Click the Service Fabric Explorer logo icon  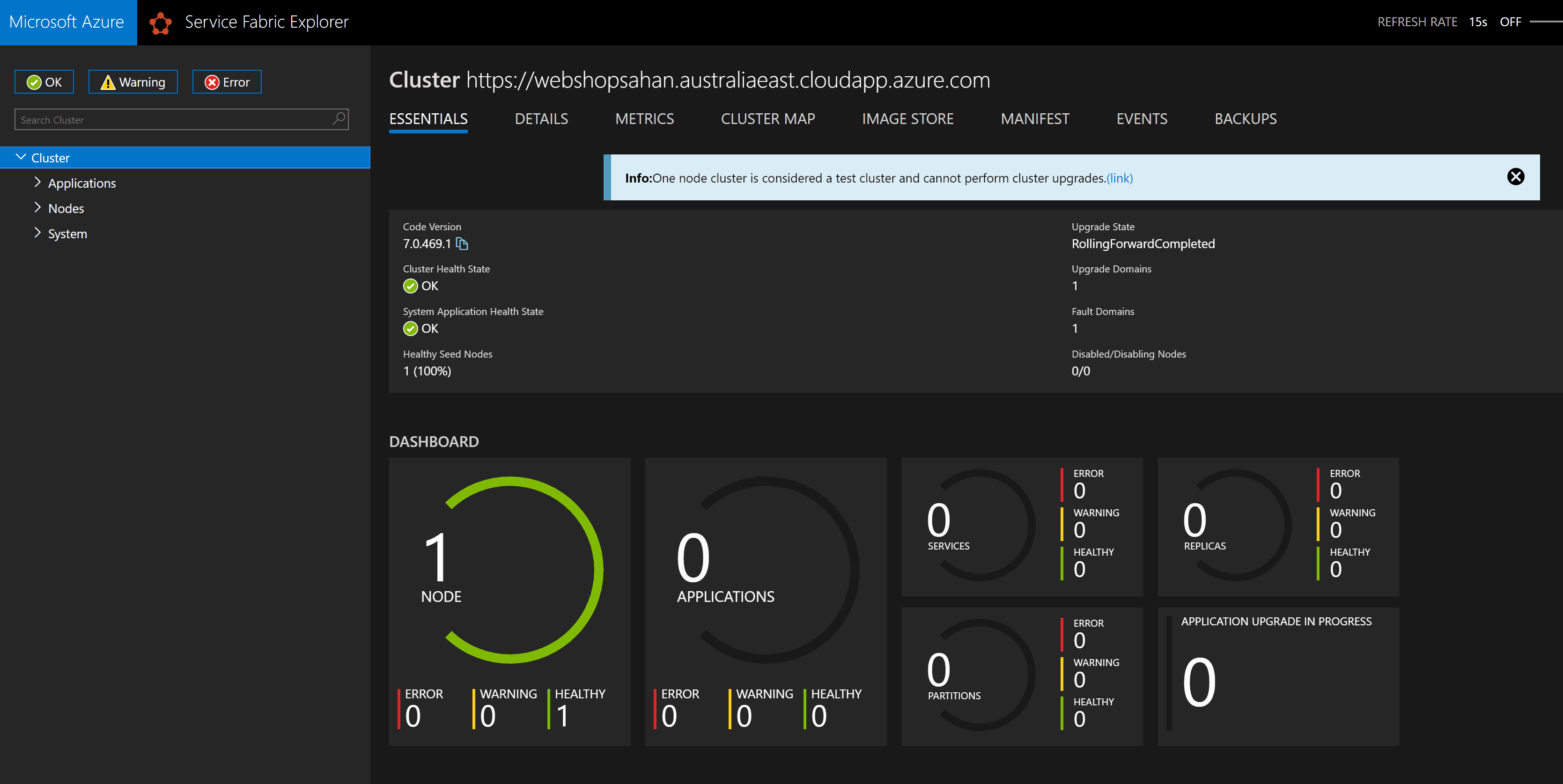click(x=161, y=22)
